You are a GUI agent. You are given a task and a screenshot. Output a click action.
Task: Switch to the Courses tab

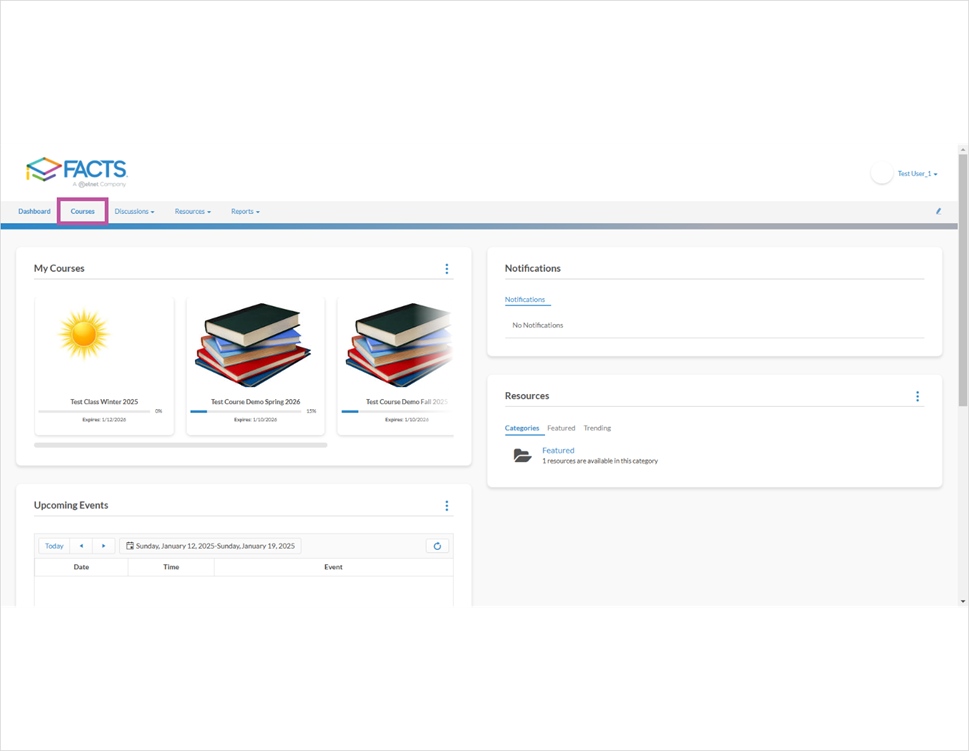point(81,211)
